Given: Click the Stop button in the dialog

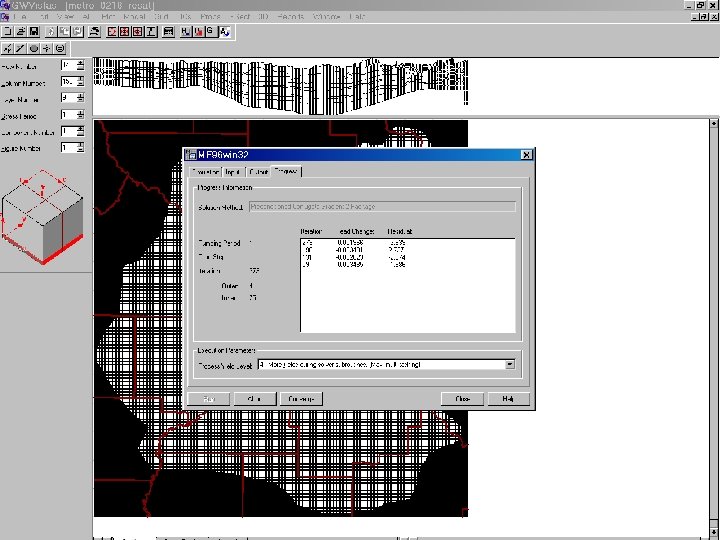Looking at the screenshot, I should pyautogui.click(x=255, y=399).
